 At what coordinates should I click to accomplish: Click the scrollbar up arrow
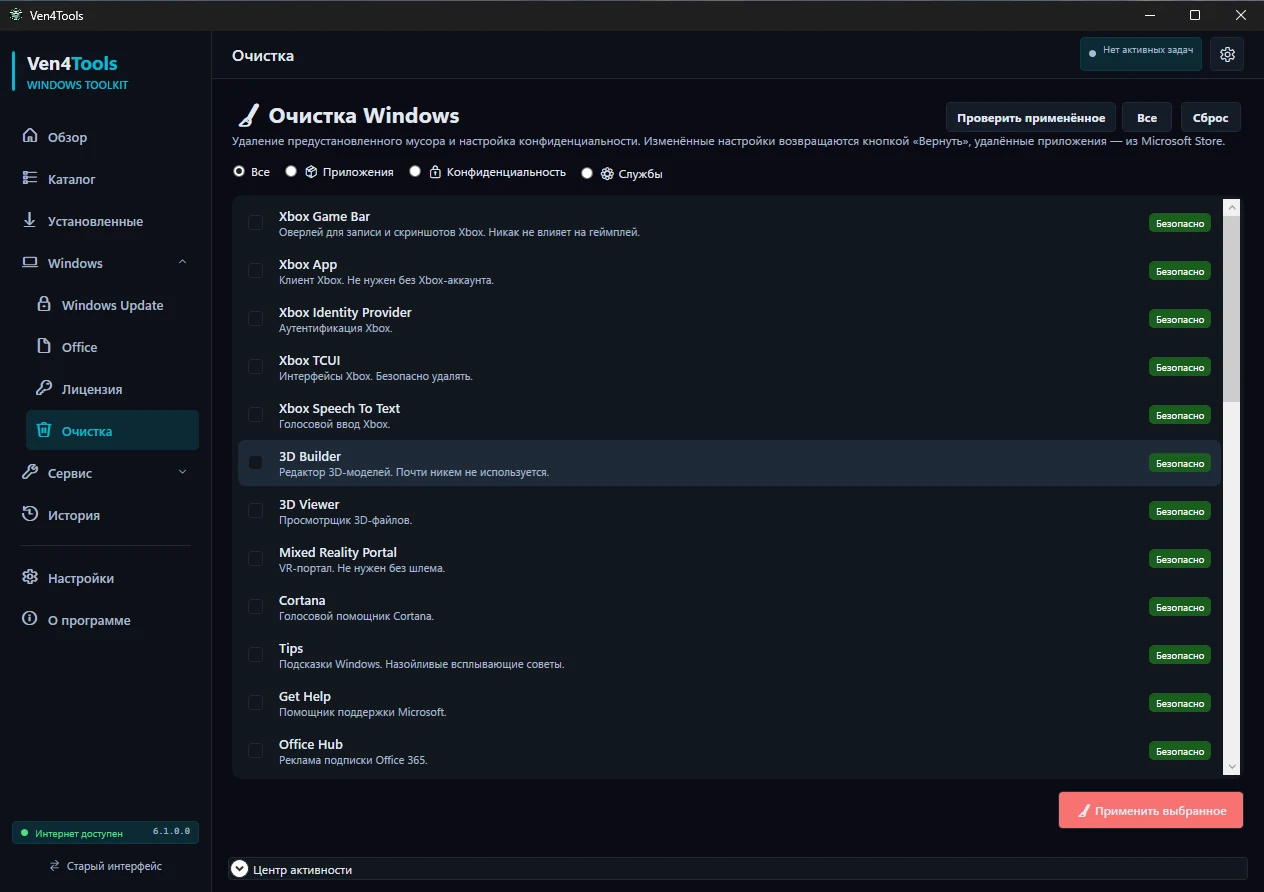point(1232,207)
